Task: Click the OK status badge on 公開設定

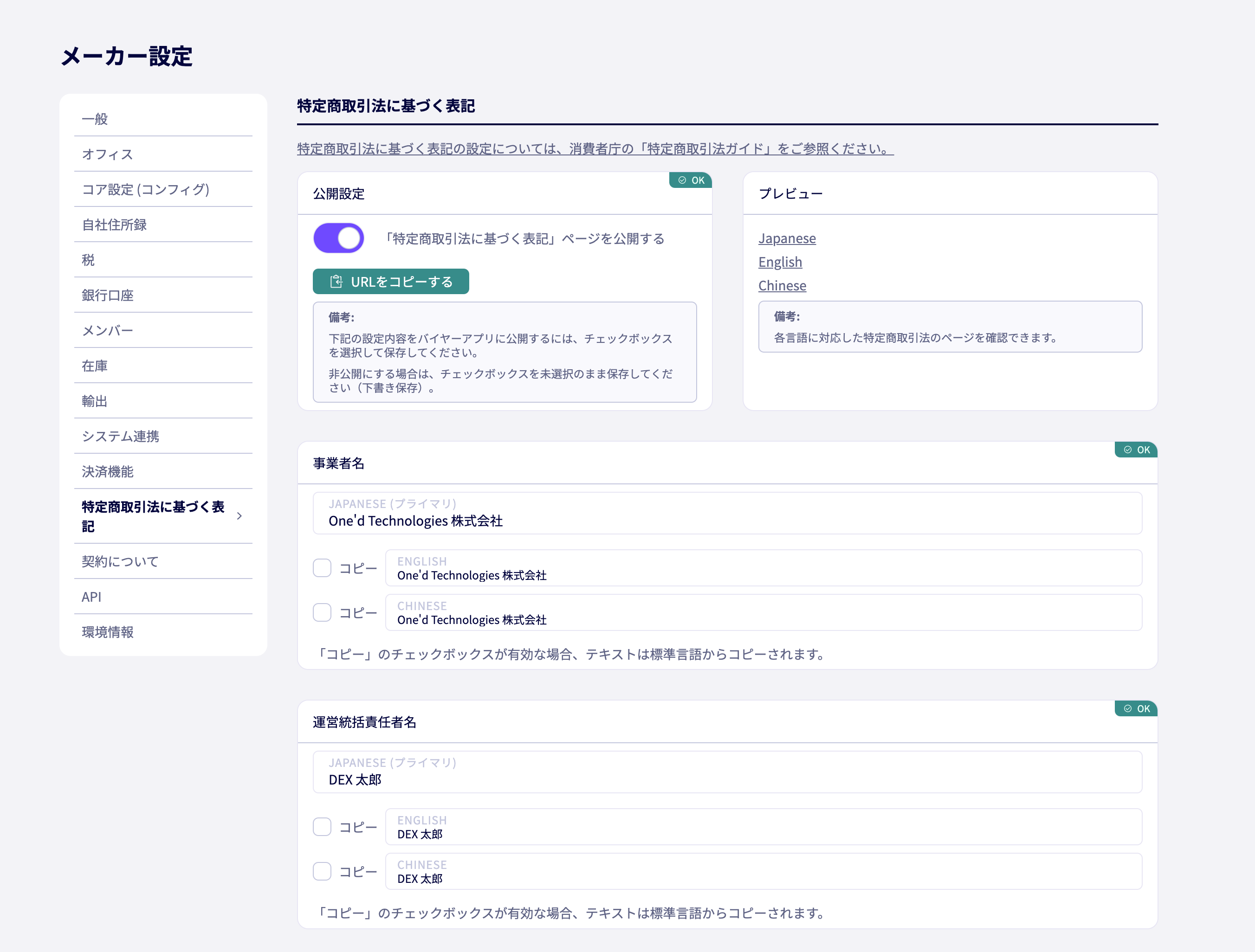Action: click(691, 180)
